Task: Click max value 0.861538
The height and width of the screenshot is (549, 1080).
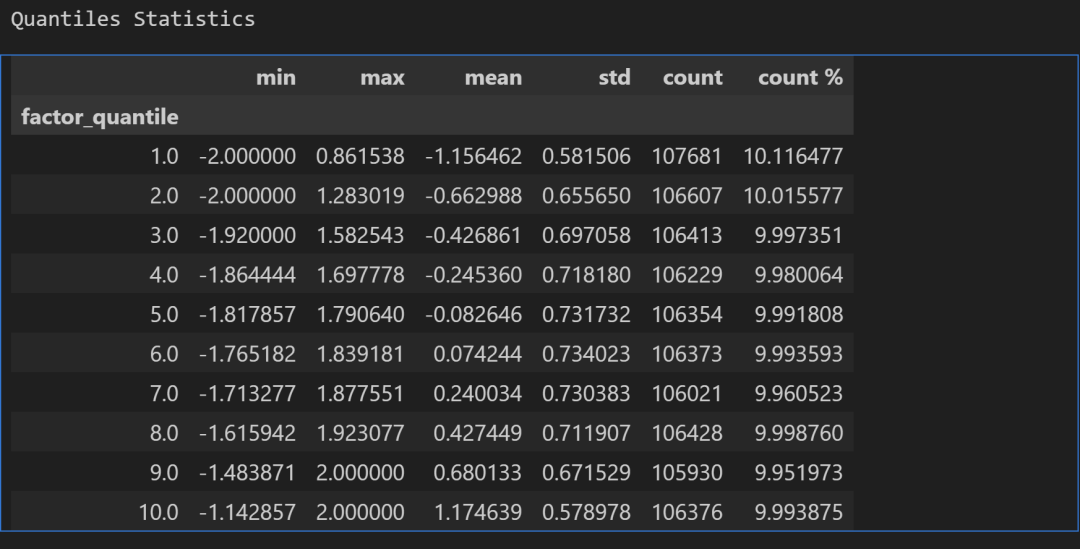Action: [x=360, y=156]
